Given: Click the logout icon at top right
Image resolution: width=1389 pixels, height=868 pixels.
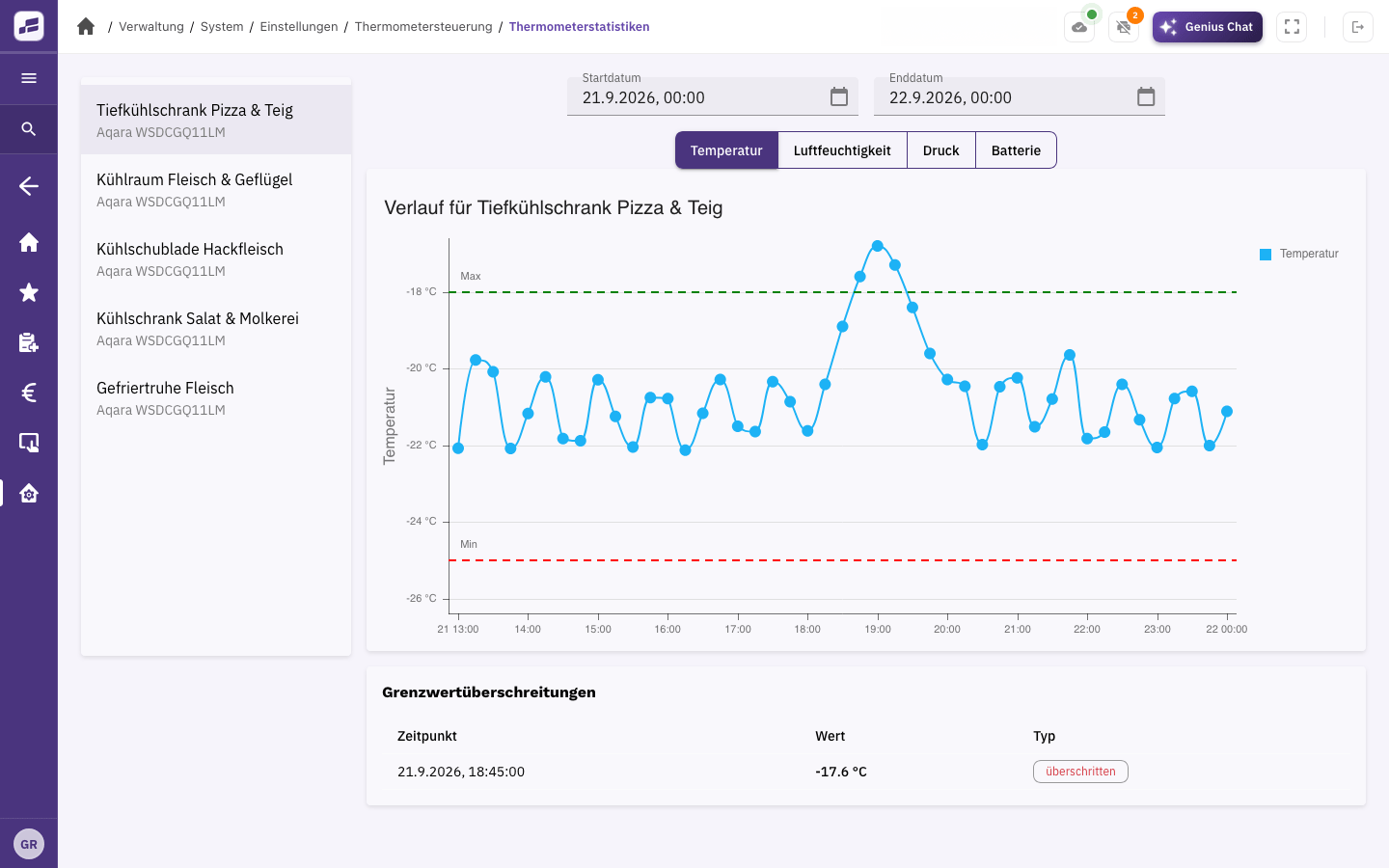Looking at the screenshot, I should click(1358, 27).
